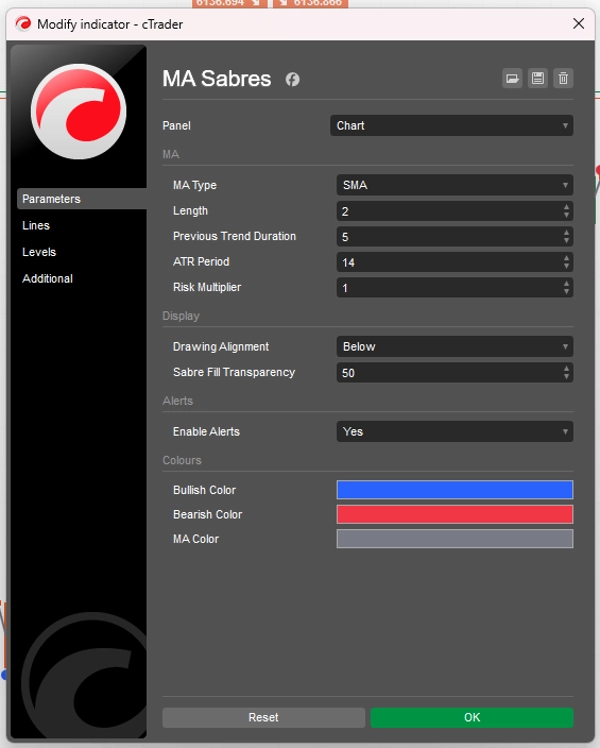The height and width of the screenshot is (748, 600).
Task: Pick the gray MA Color swatch
Action: (x=455, y=539)
